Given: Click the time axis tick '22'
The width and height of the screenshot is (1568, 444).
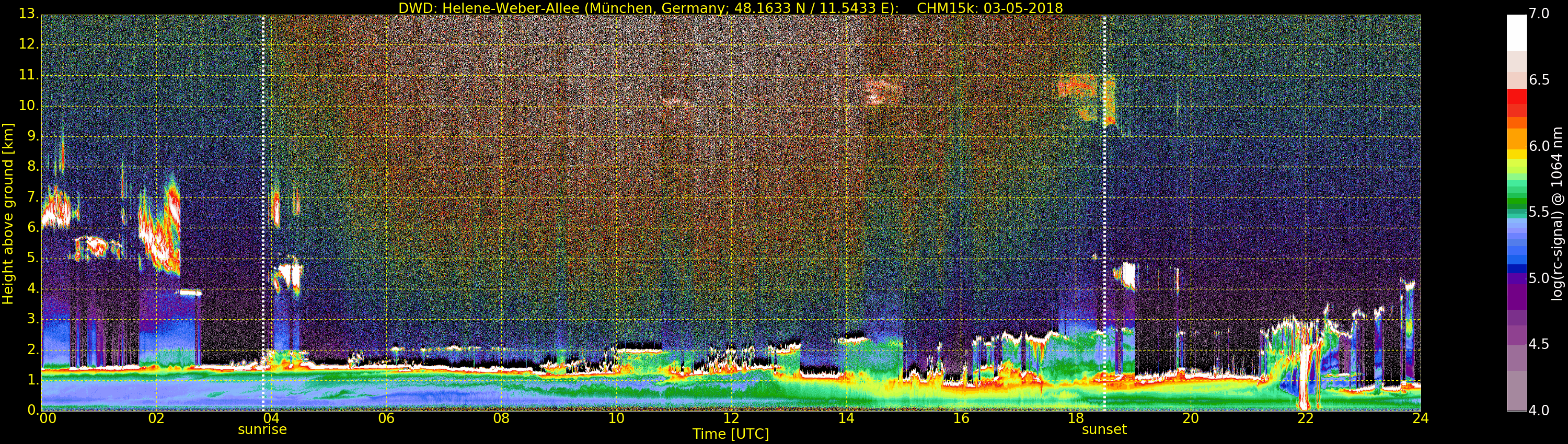Looking at the screenshot, I should (x=1306, y=418).
